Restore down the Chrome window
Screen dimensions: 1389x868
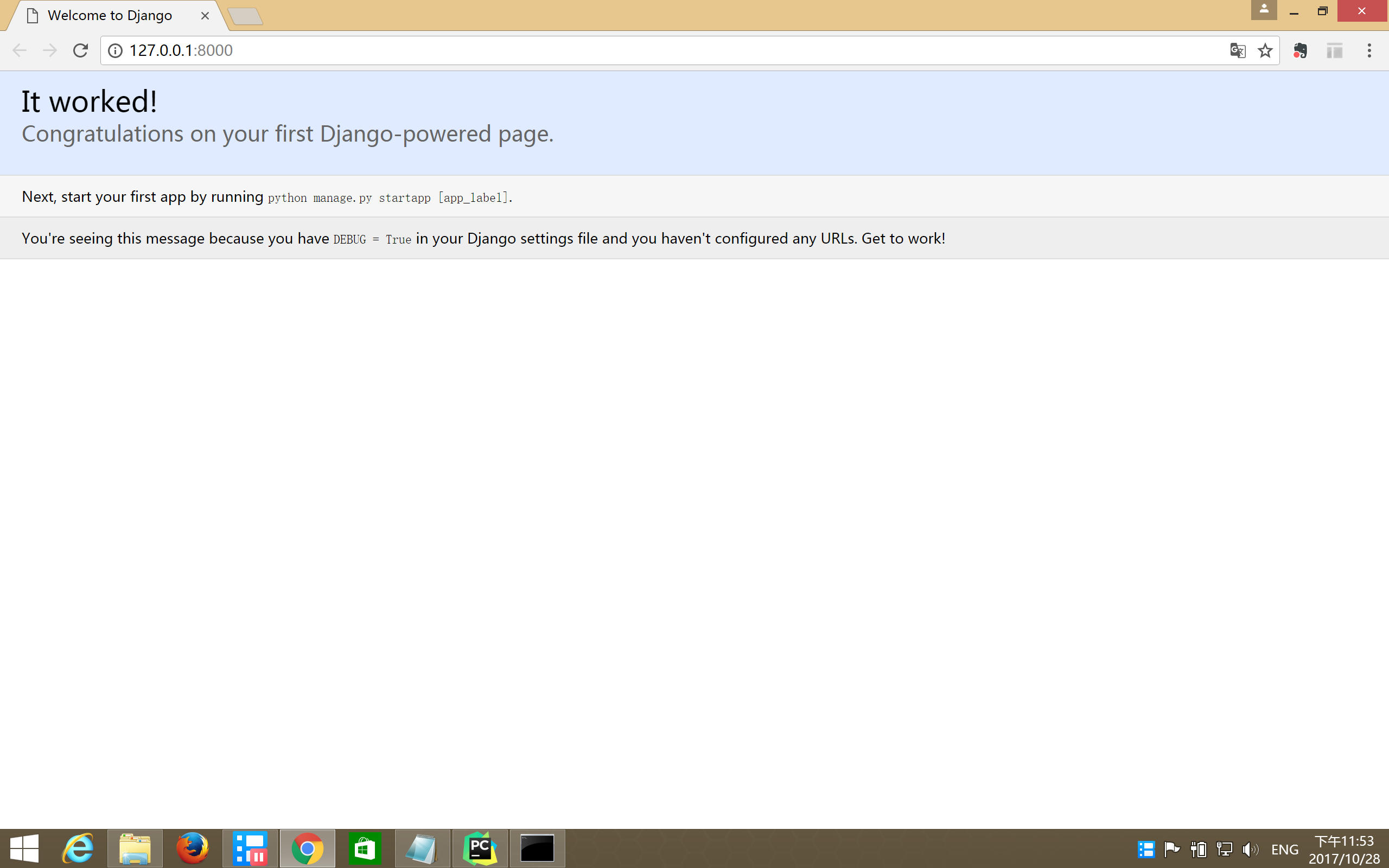click(1322, 11)
